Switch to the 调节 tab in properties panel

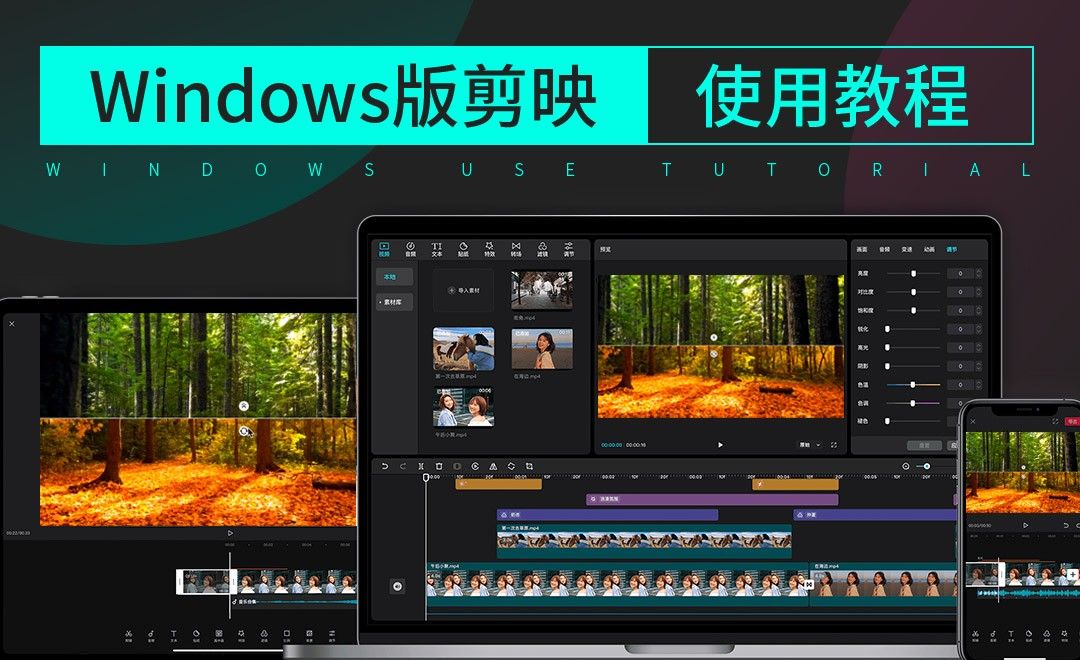click(952, 249)
